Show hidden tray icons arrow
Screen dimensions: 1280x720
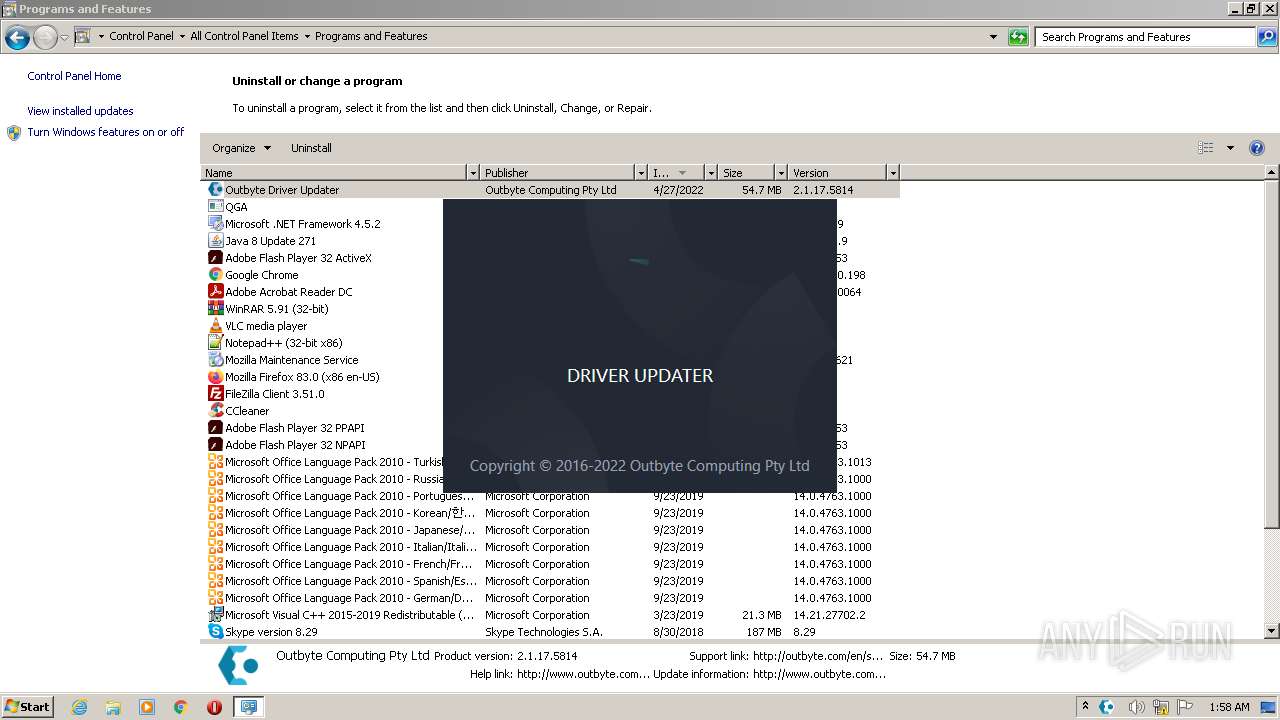point(1085,707)
